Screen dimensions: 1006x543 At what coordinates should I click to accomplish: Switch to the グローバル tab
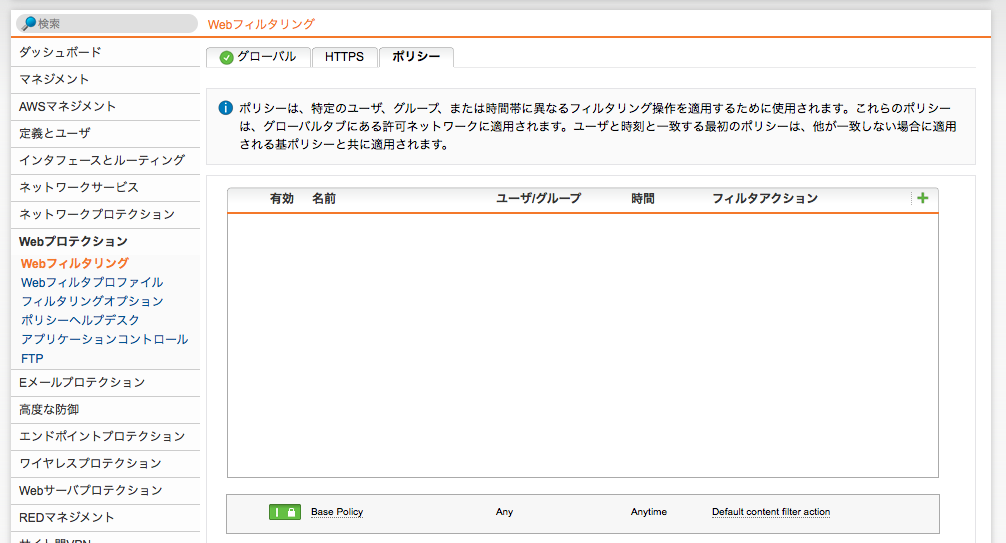[258, 57]
